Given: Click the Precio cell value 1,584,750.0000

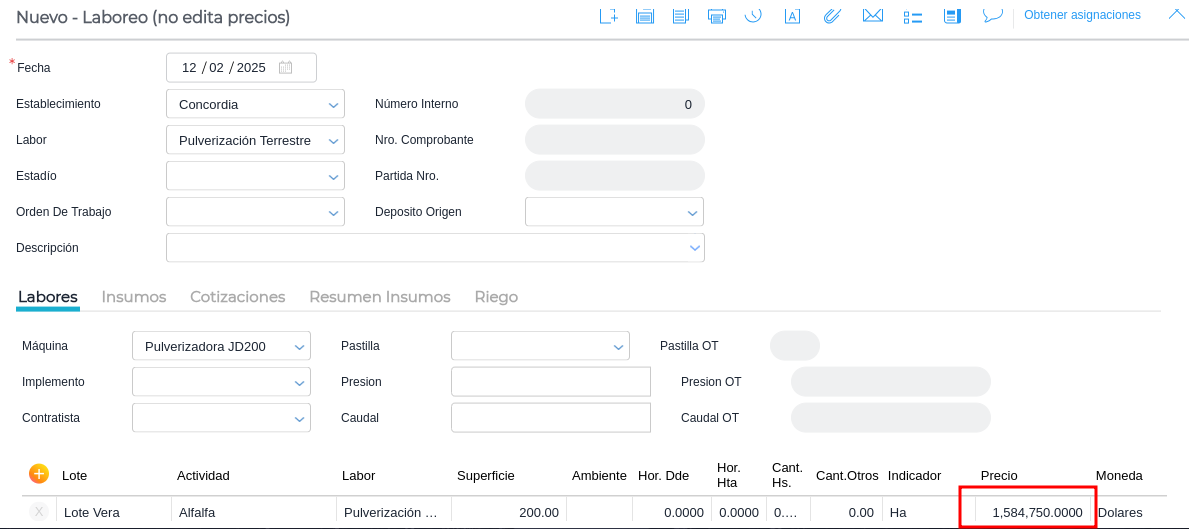Looking at the screenshot, I should click(x=1036, y=512).
